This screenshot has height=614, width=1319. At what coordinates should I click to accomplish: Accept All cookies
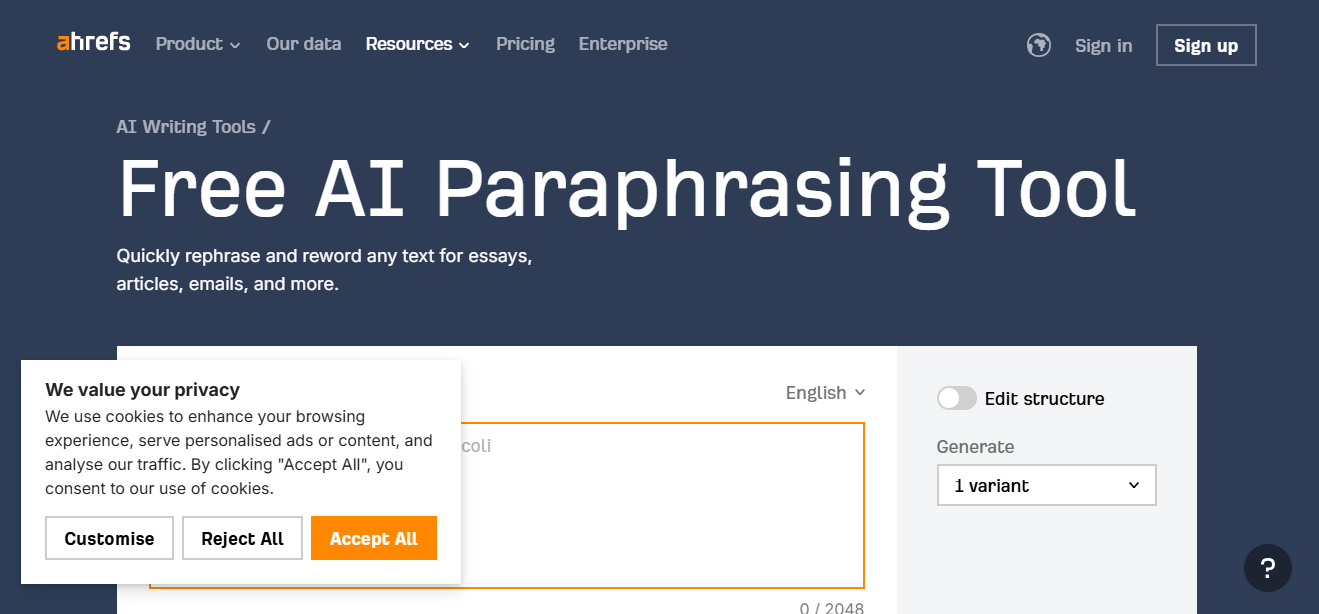click(374, 538)
